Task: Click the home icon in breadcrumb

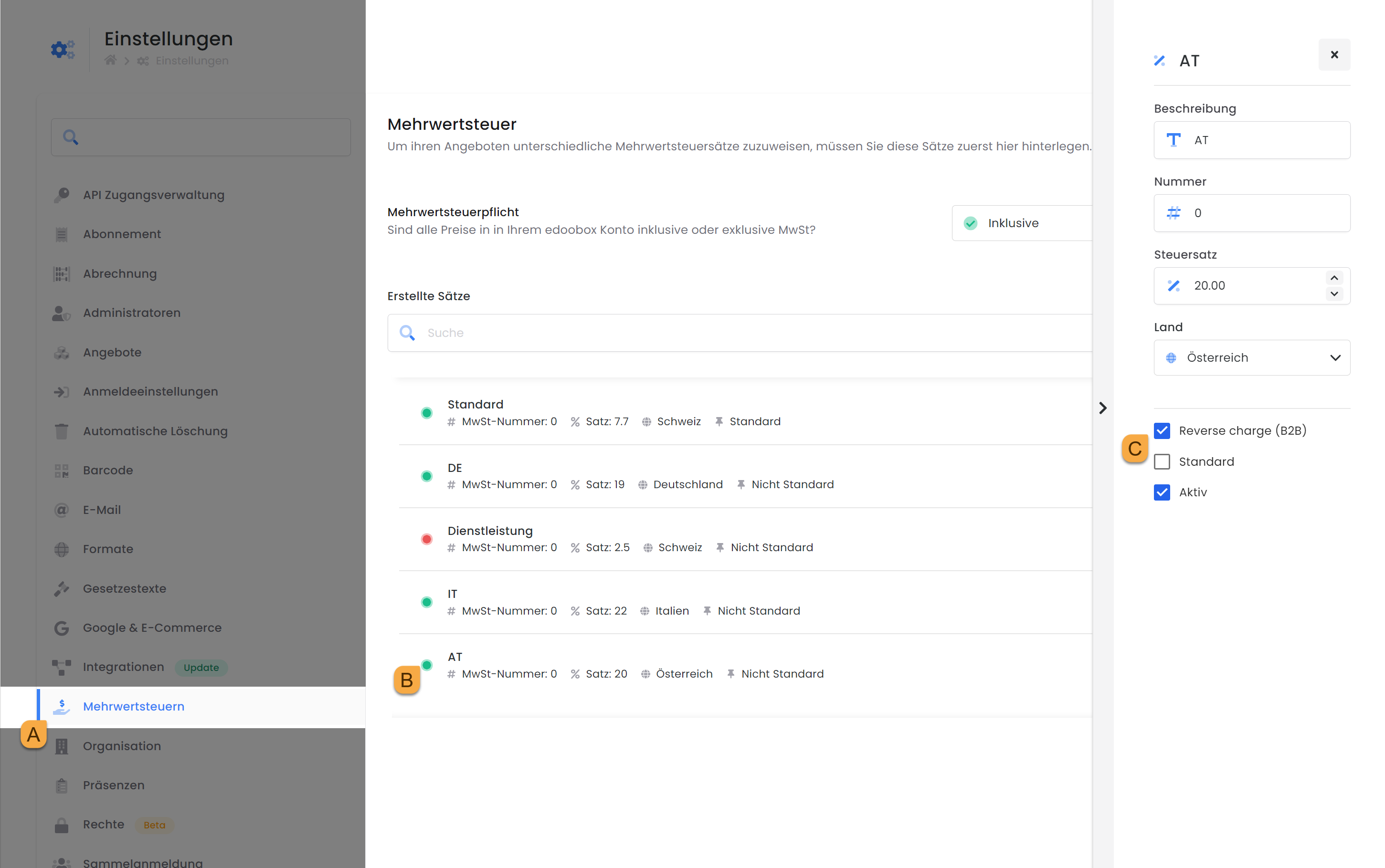Action: tap(110, 60)
